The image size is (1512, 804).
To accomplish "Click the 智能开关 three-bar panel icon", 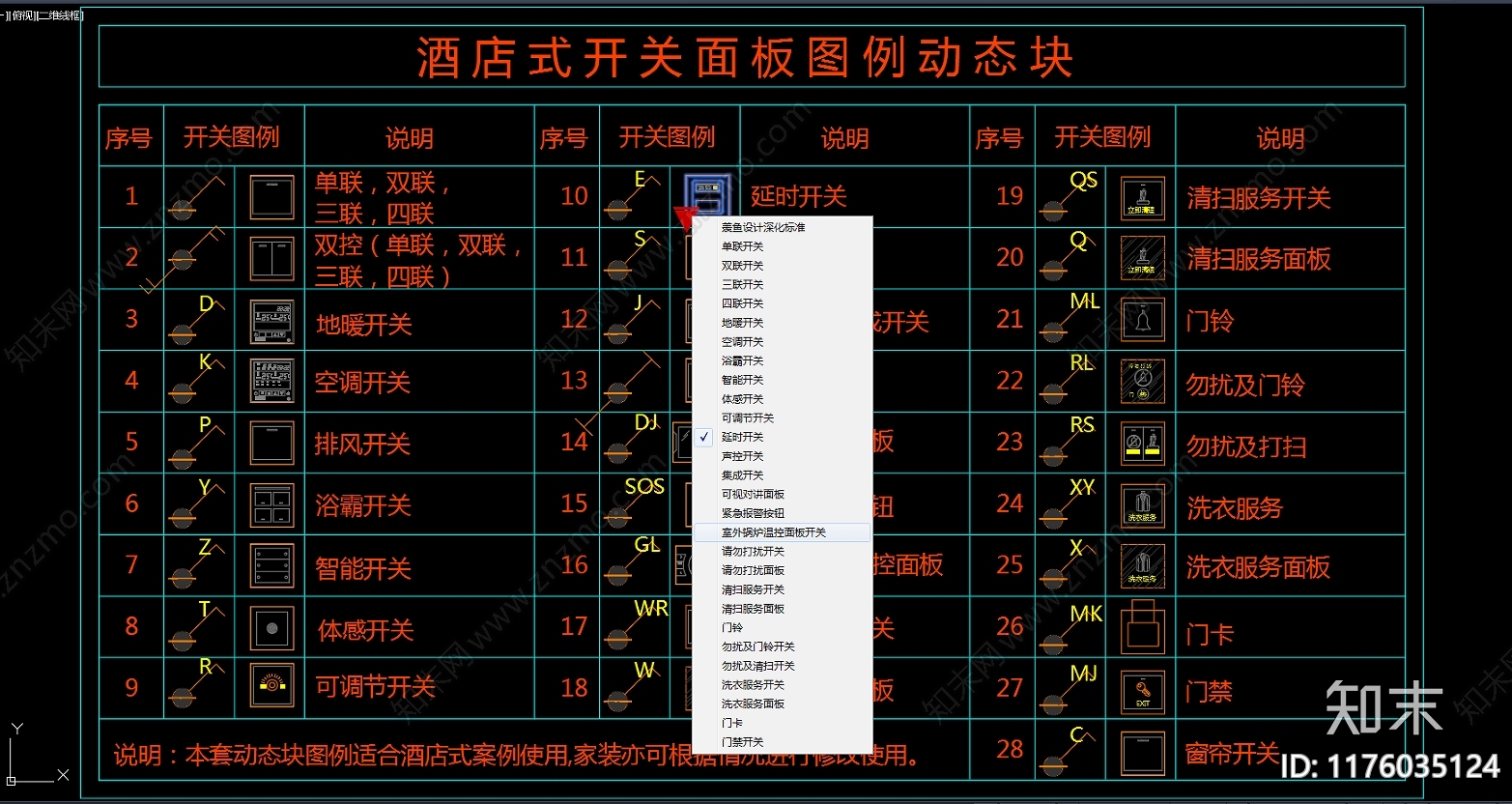I will (x=271, y=565).
